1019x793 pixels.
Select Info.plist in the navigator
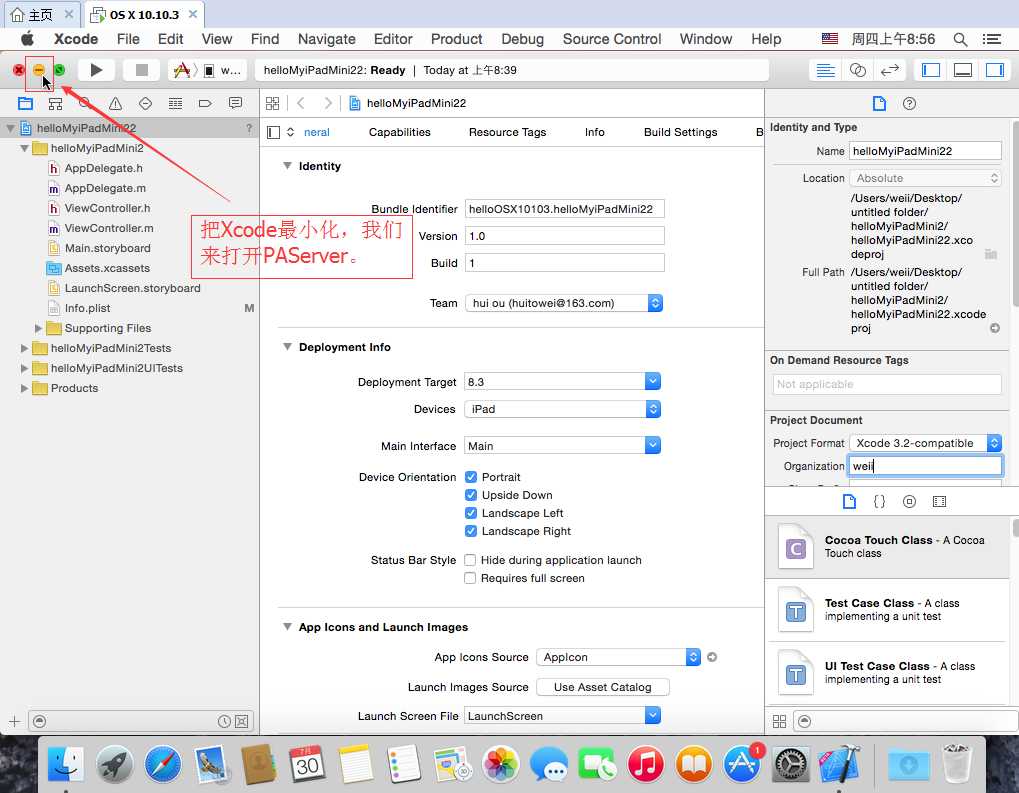click(x=88, y=308)
